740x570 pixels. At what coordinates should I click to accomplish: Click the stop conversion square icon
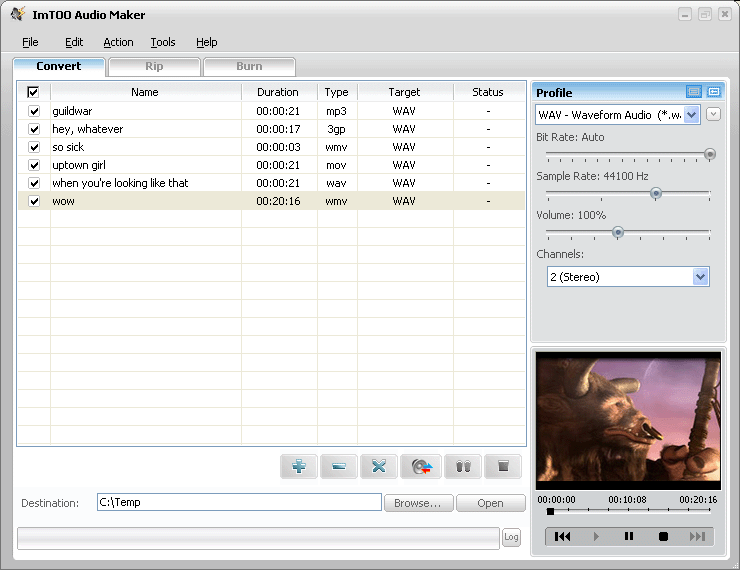point(503,466)
